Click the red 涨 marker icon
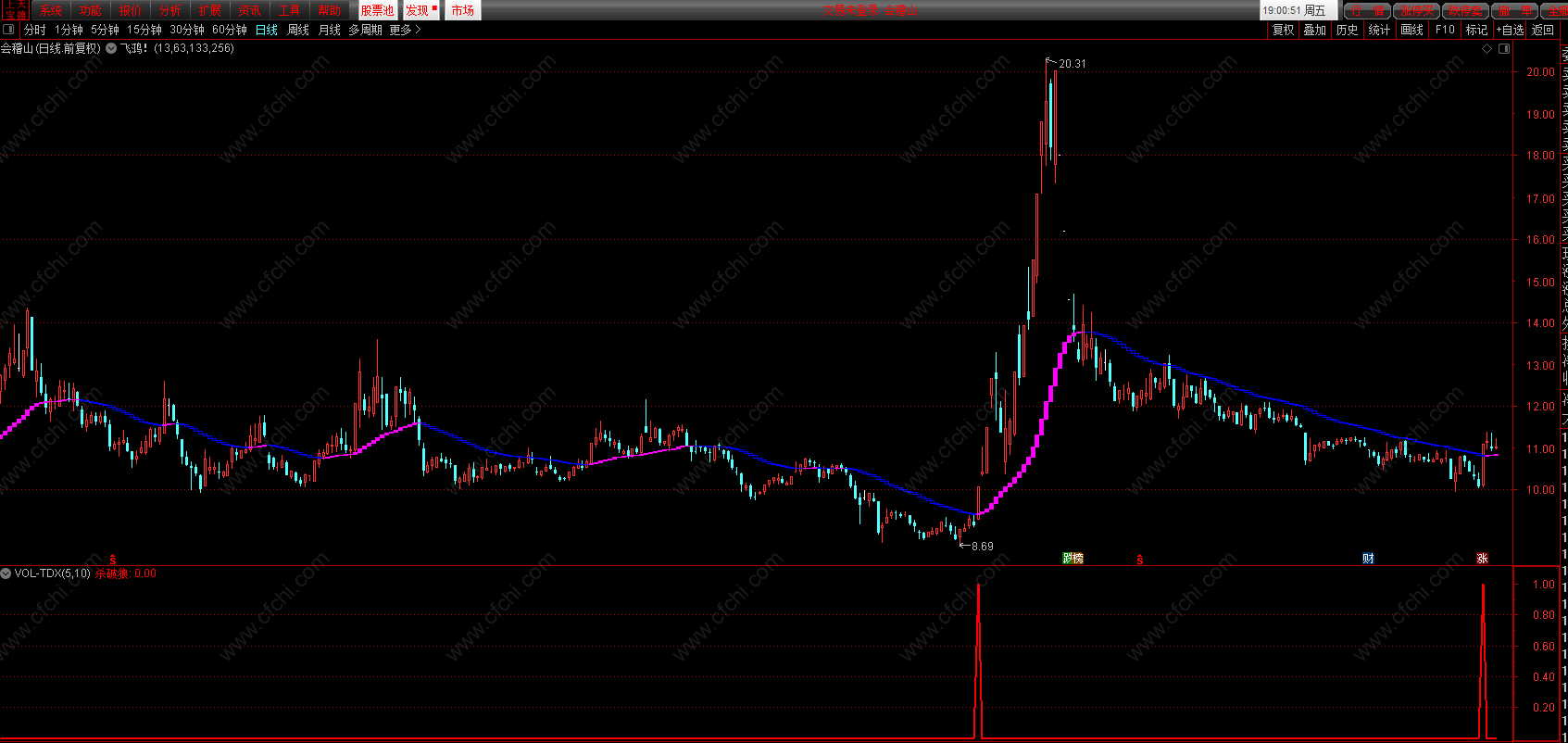1568x743 pixels. (x=1482, y=558)
